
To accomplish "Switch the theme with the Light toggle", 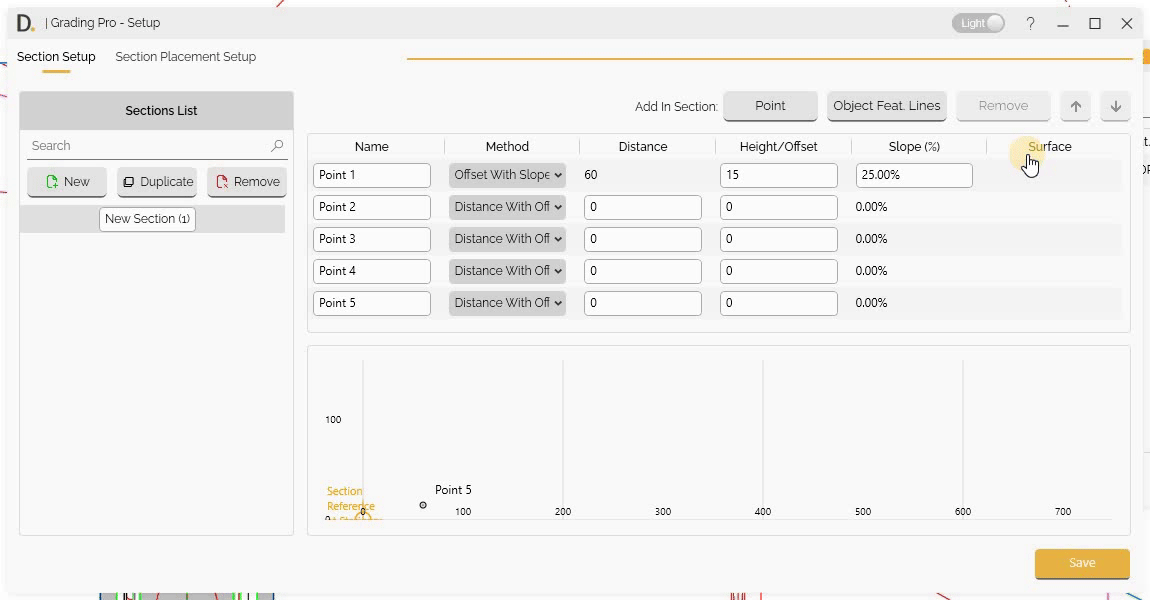I will 978,22.
